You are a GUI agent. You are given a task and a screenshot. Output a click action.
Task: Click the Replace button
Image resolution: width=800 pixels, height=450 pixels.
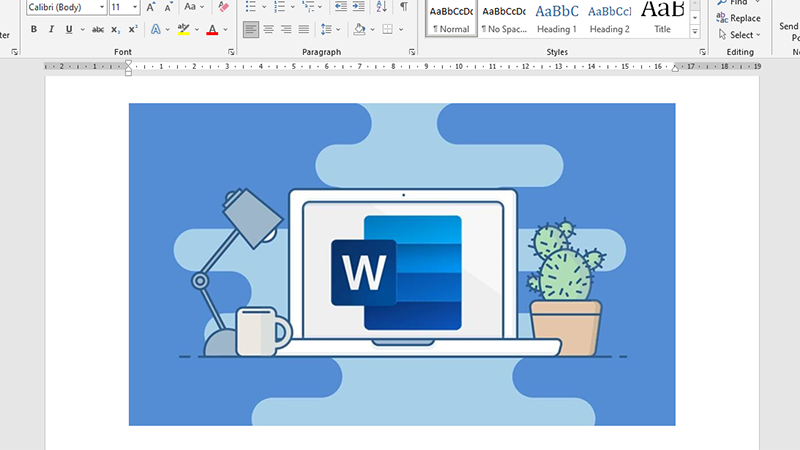[x=738, y=18]
